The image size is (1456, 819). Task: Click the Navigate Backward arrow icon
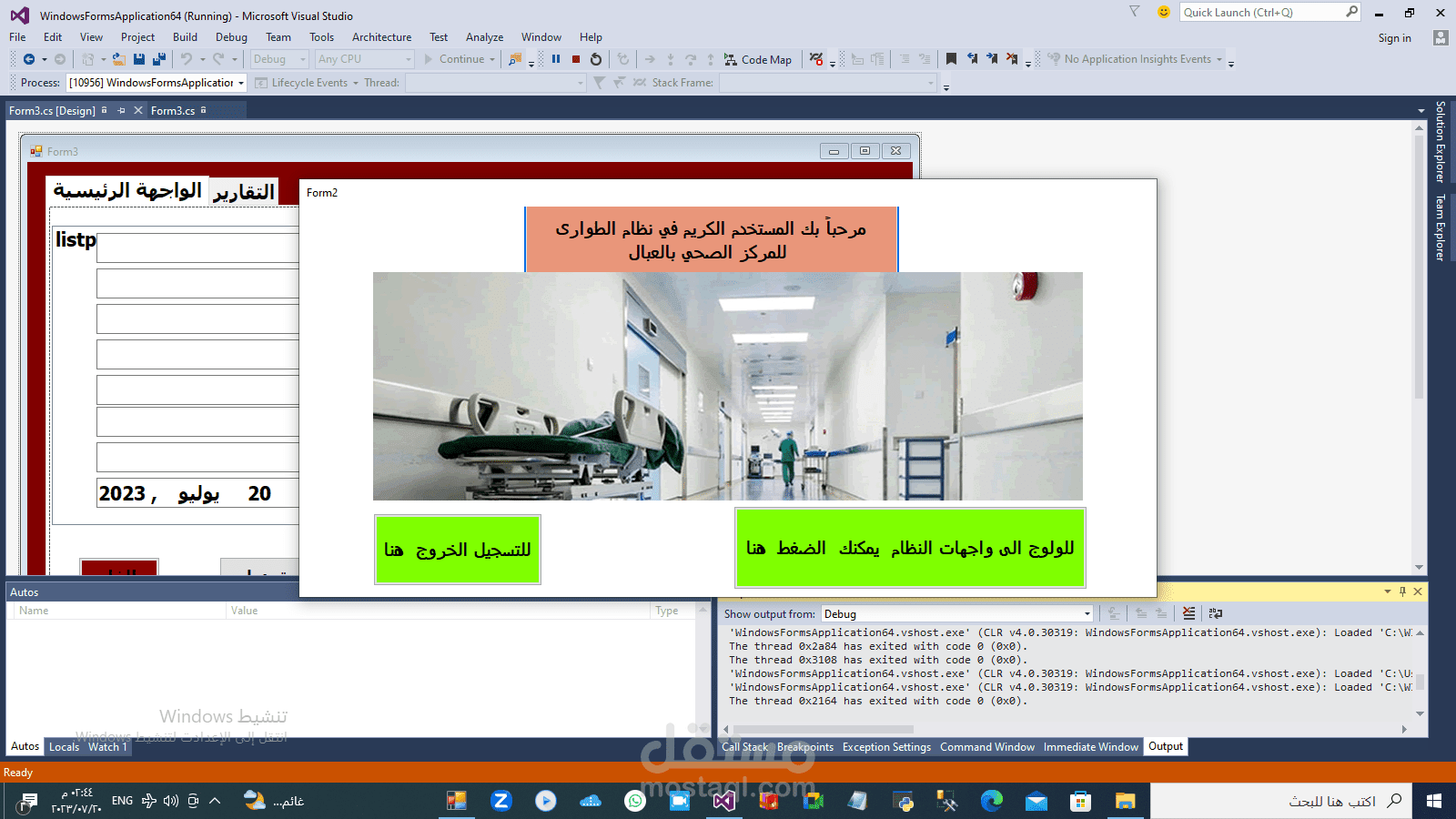tap(29, 59)
